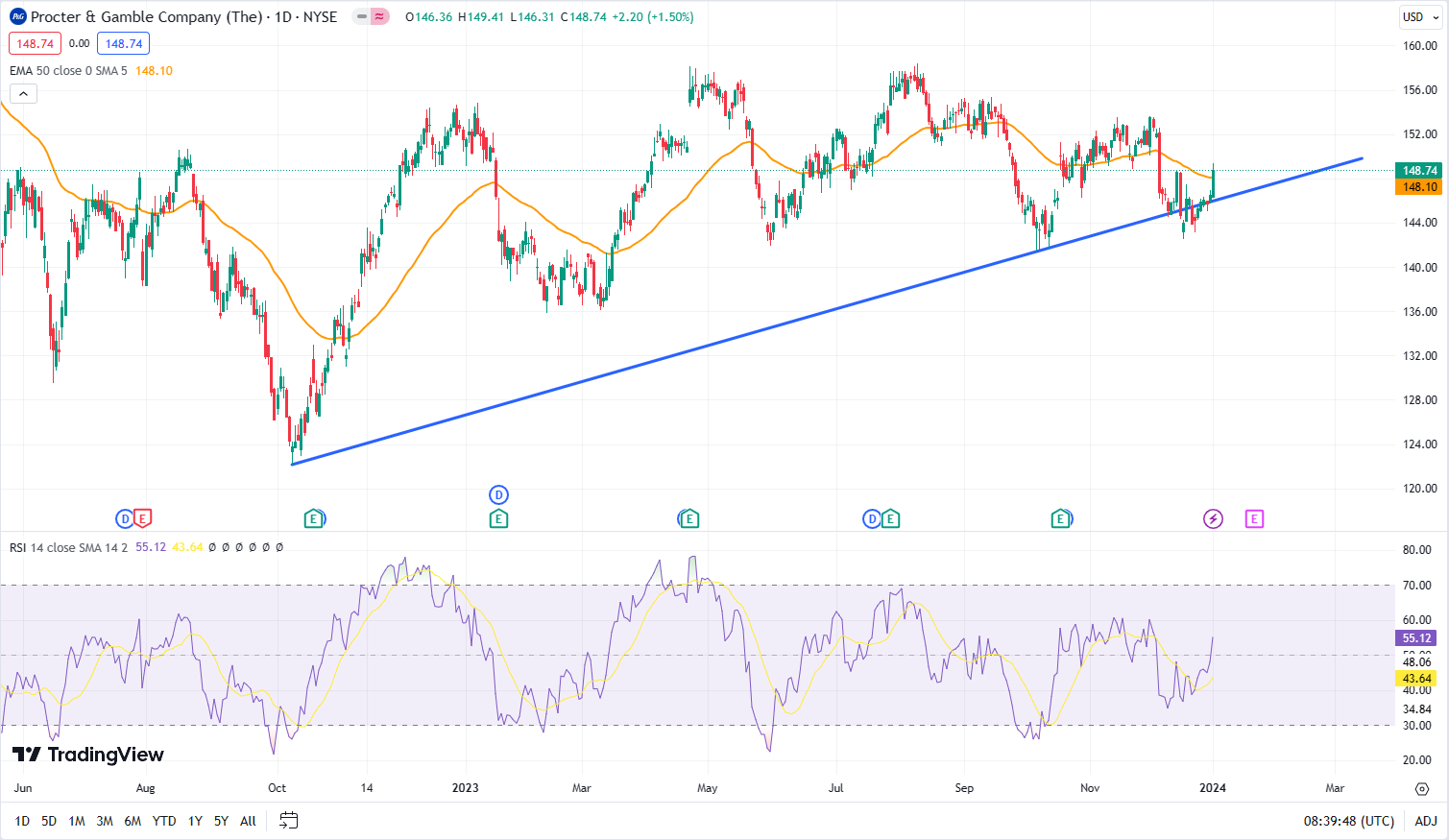1449x840 pixels.
Task: Click the 2023 label on time axis
Action: point(465,788)
